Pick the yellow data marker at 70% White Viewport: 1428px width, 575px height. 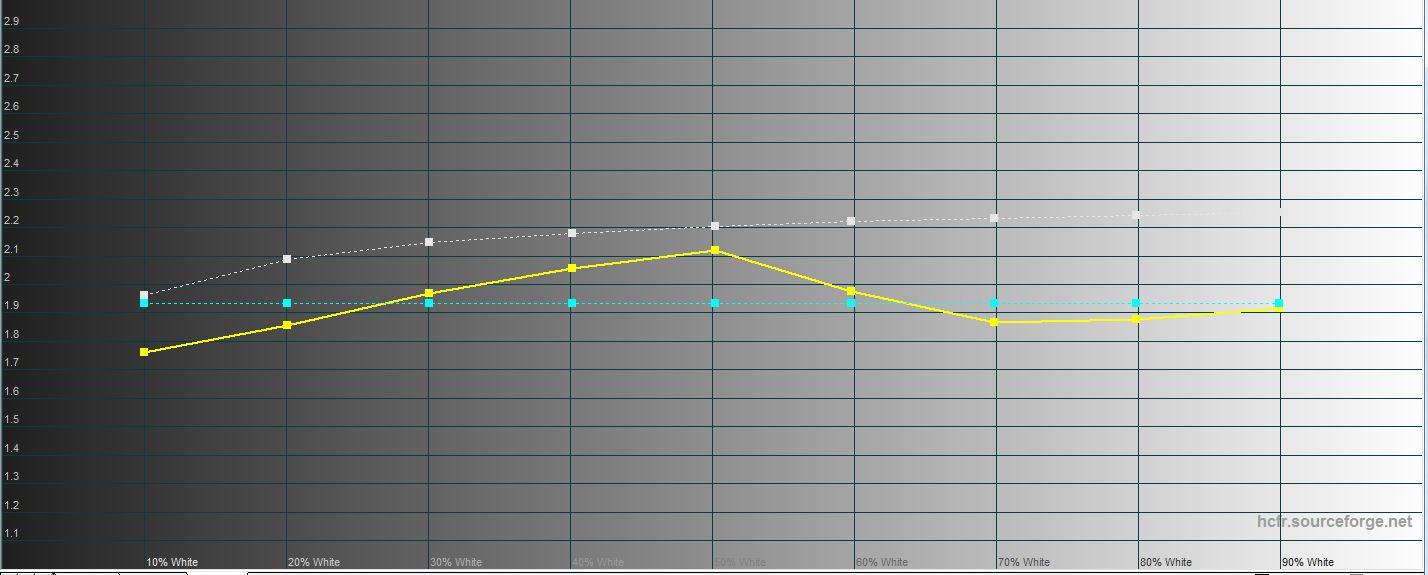click(x=994, y=322)
